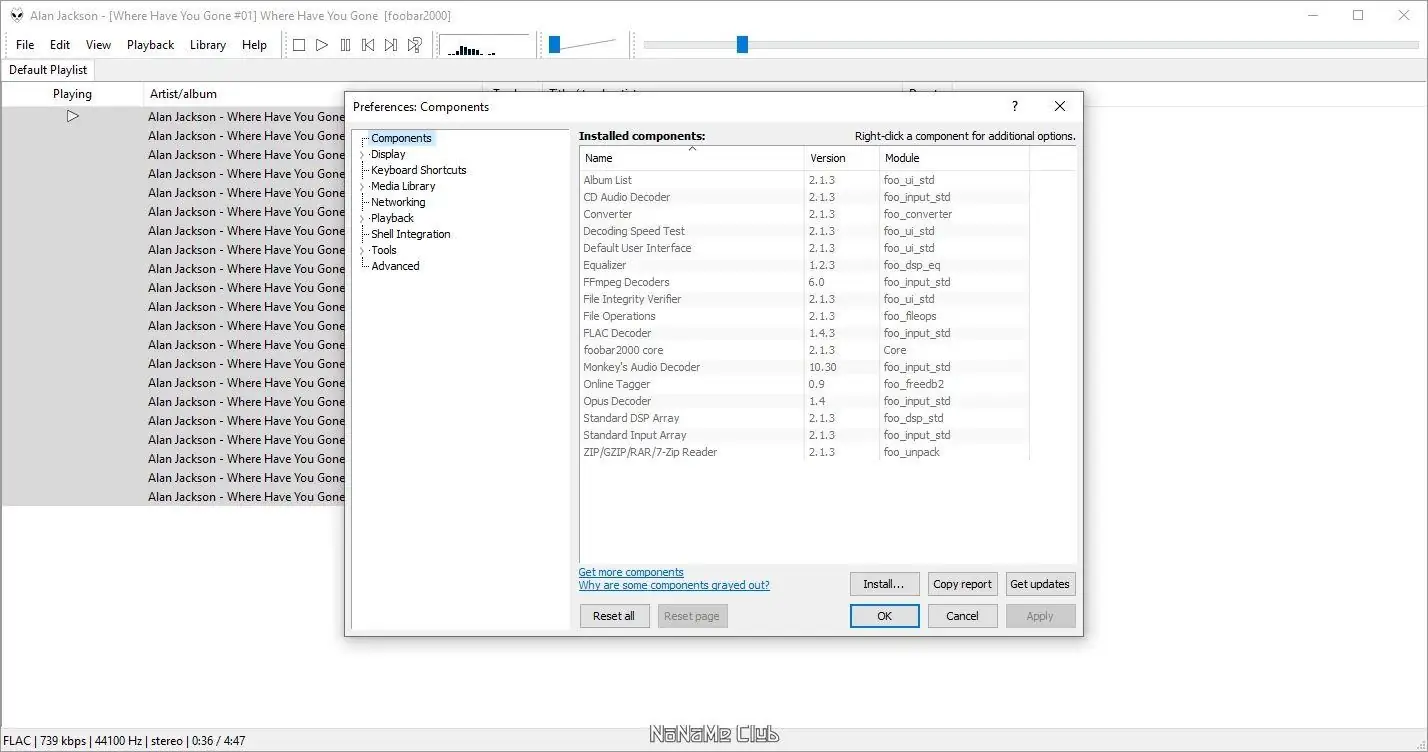Select the 'Monkey's Audio Decoder' component
This screenshot has width=1428, height=752.
[804, 367]
